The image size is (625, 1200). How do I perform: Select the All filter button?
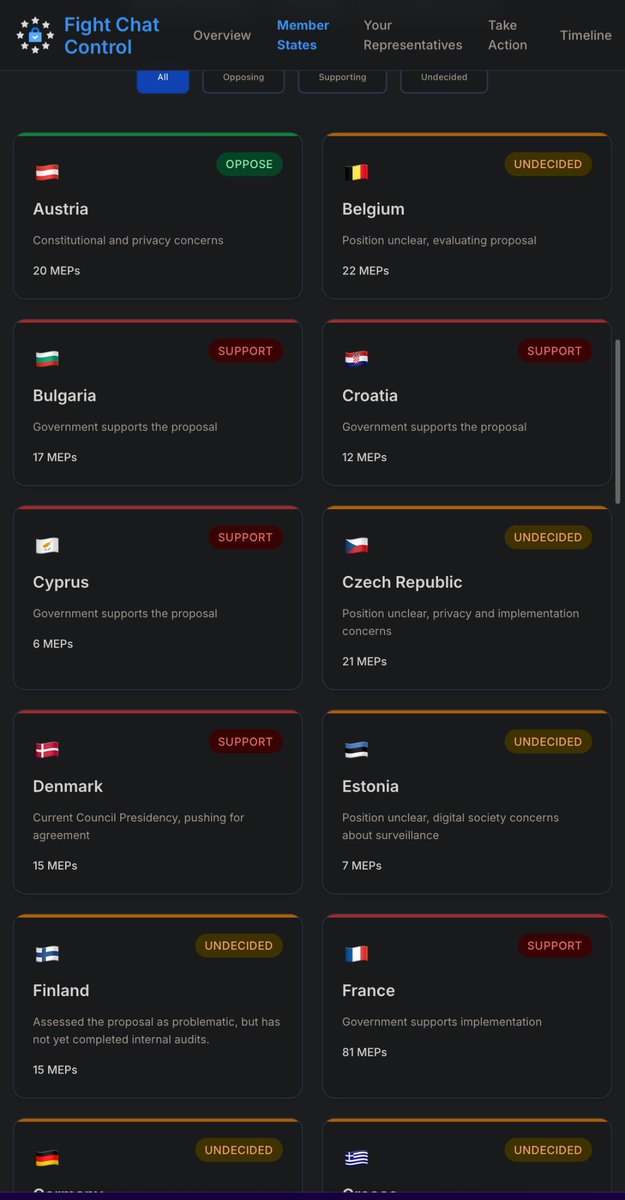163,78
